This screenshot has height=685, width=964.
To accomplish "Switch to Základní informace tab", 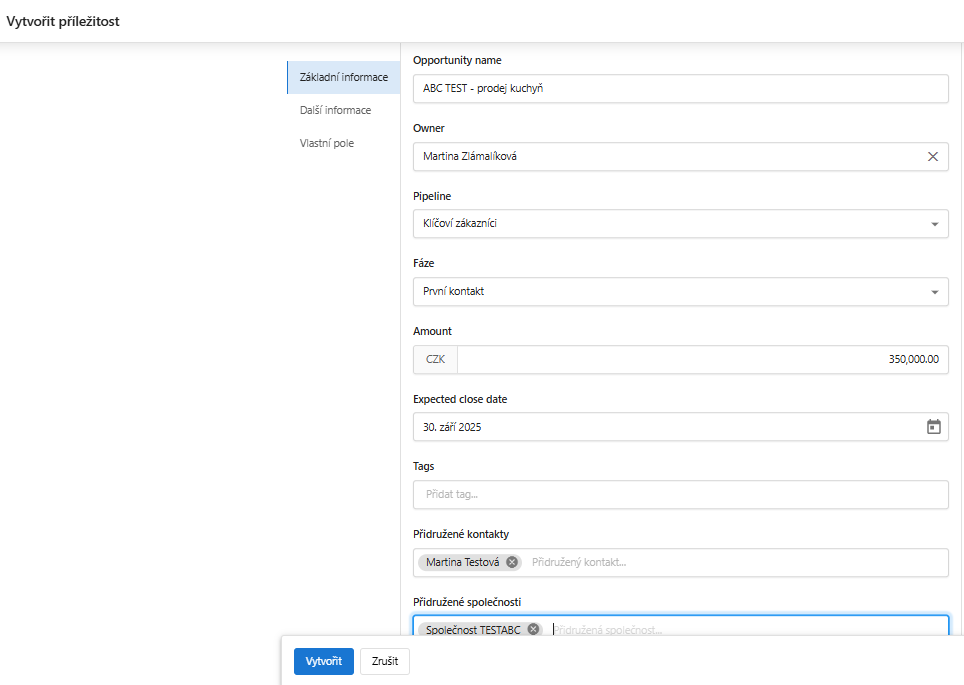I will coord(344,77).
